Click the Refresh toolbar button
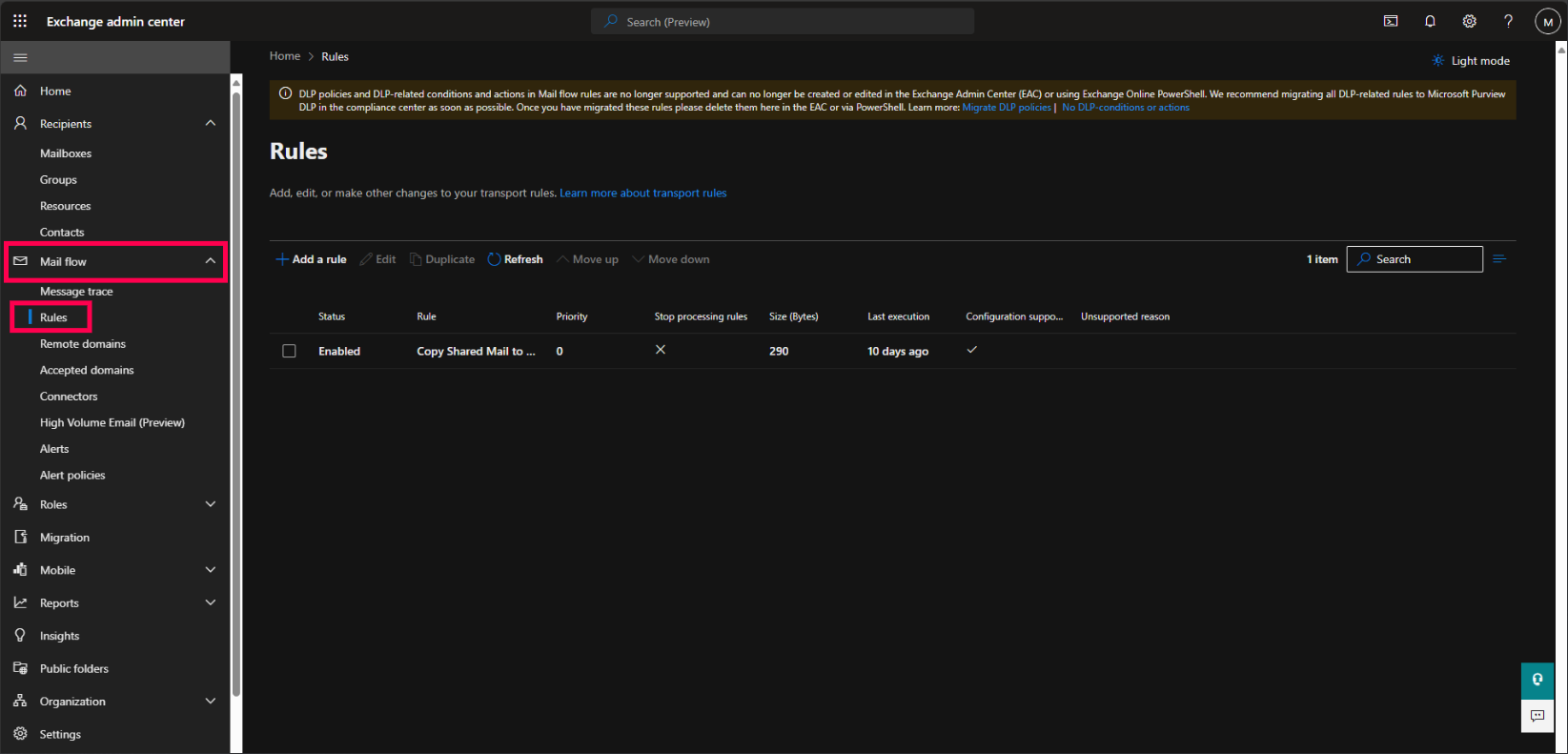Image resolution: width=1568 pixels, height=754 pixels. (x=515, y=259)
